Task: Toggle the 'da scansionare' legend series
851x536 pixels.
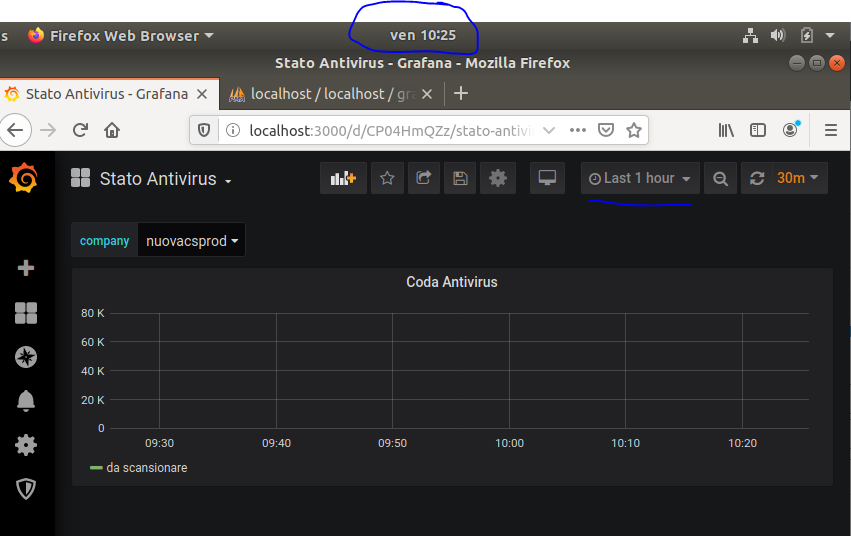Action: pos(147,468)
